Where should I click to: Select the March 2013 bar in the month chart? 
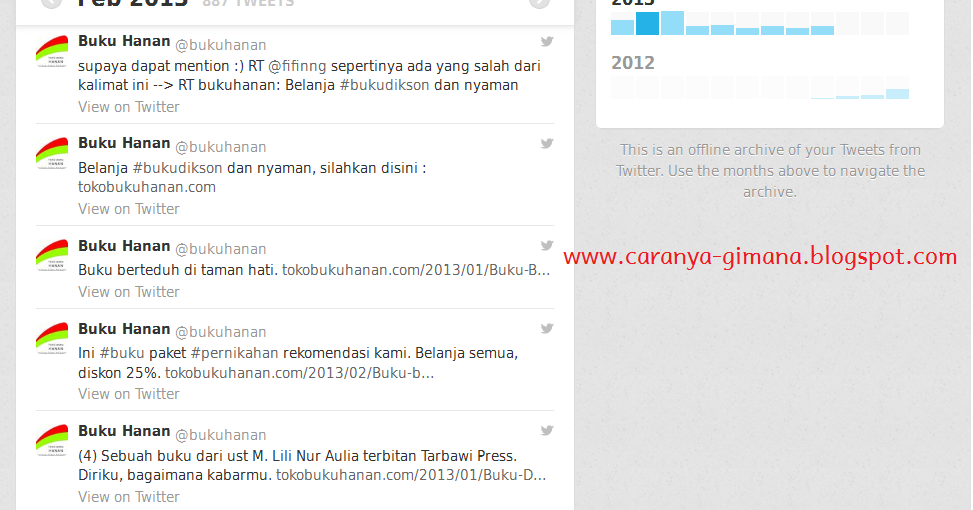click(x=672, y=24)
